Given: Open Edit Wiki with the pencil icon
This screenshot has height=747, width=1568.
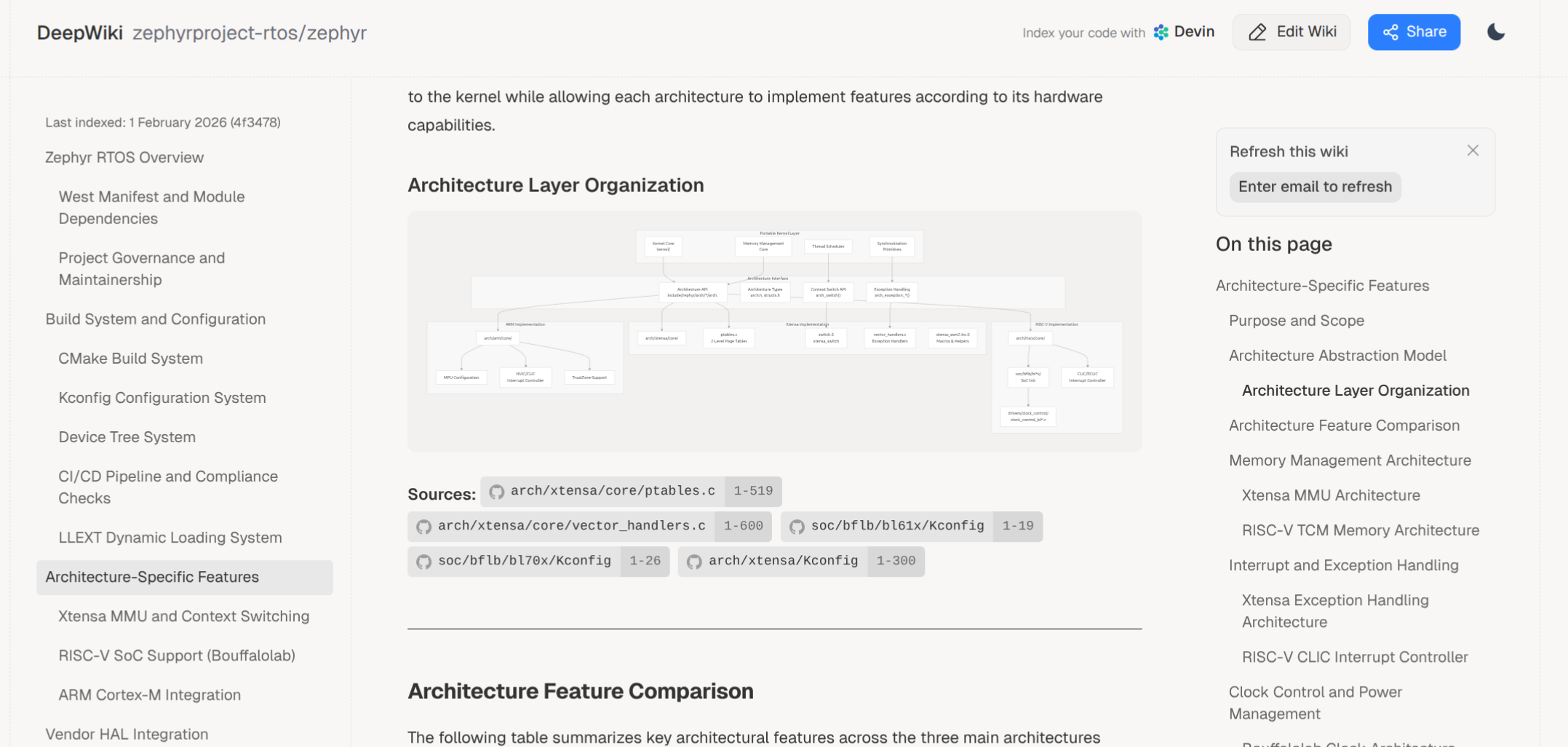Looking at the screenshot, I should point(1291,32).
